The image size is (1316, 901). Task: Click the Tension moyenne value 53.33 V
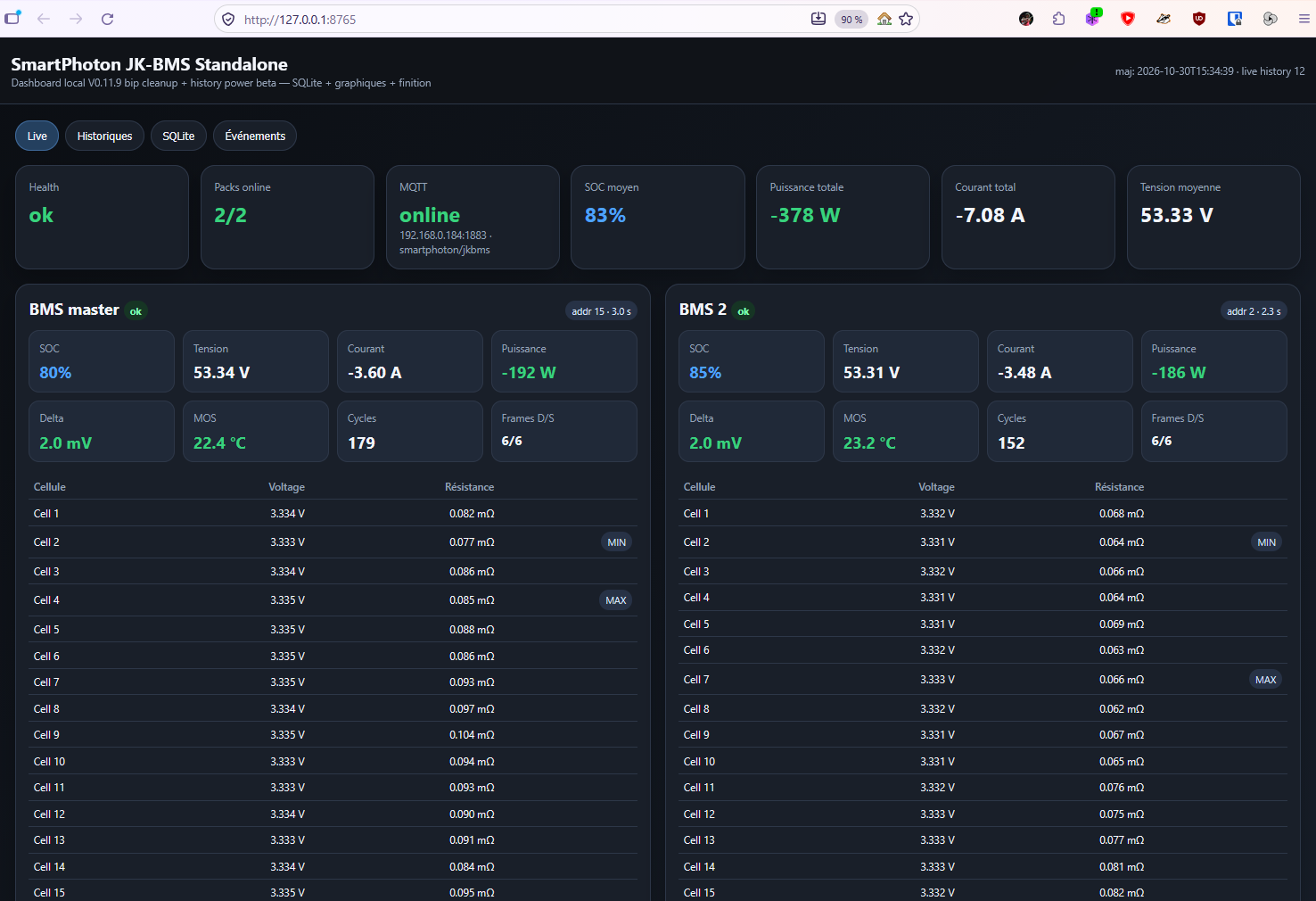click(1177, 215)
